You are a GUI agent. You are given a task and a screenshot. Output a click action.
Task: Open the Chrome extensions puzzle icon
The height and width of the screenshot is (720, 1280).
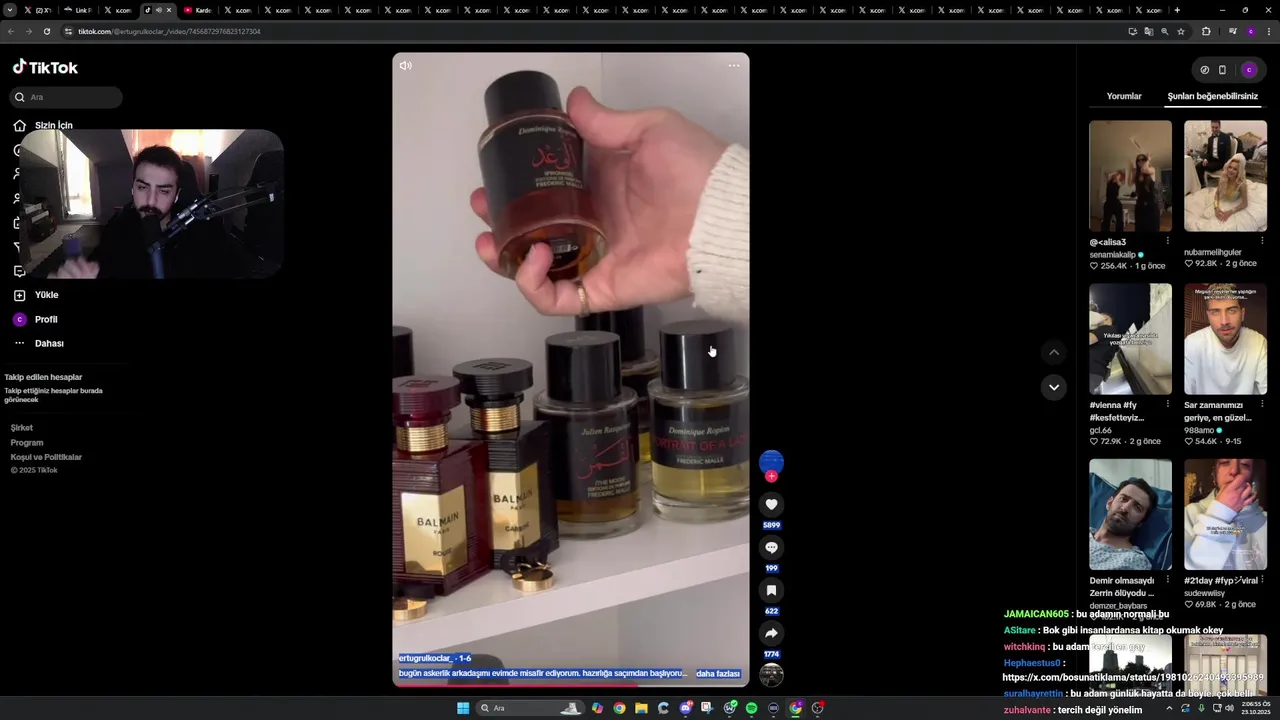(x=1206, y=31)
